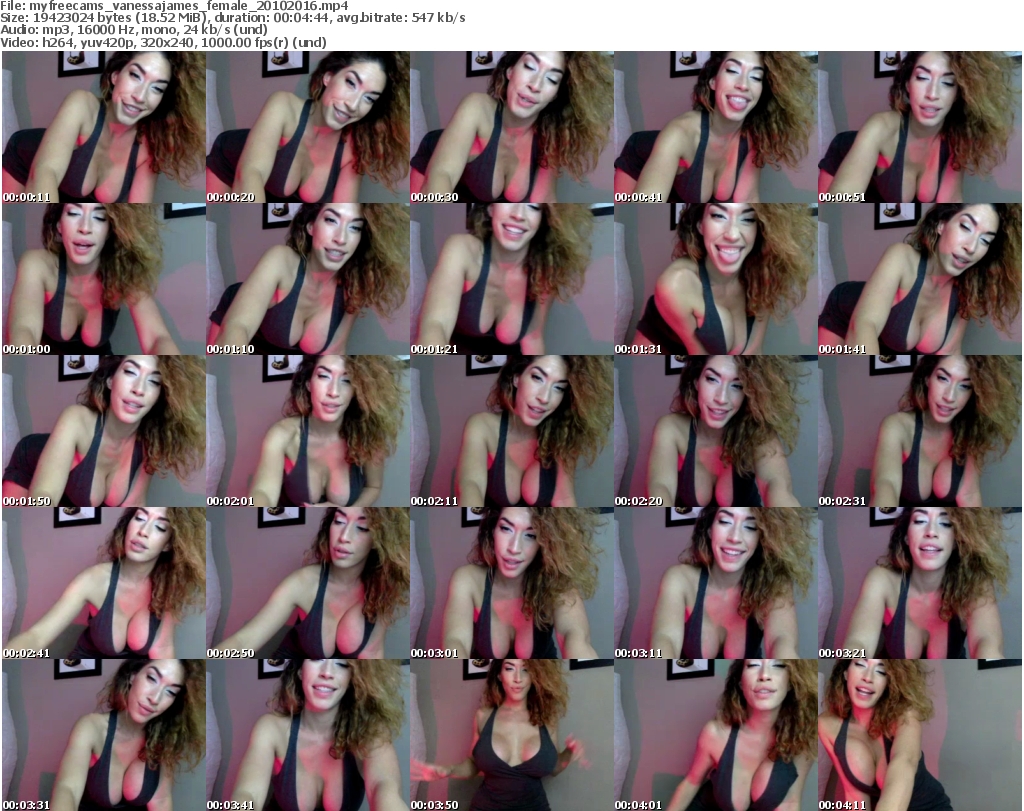Image resolution: width=1024 pixels, height=811 pixels.
Task: View the thumbnail frame stamped 00:03:31
Action: click(x=104, y=735)
